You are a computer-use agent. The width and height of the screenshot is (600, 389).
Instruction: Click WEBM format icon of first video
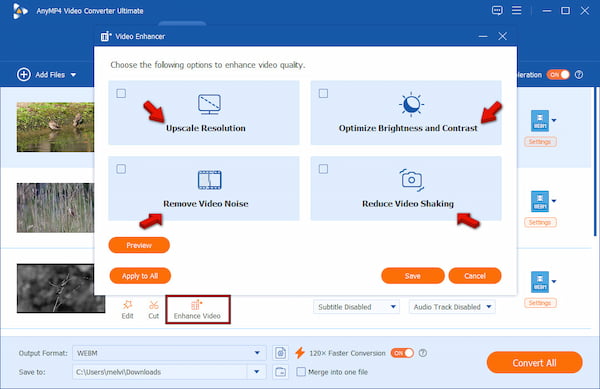[x=540, y=120]
